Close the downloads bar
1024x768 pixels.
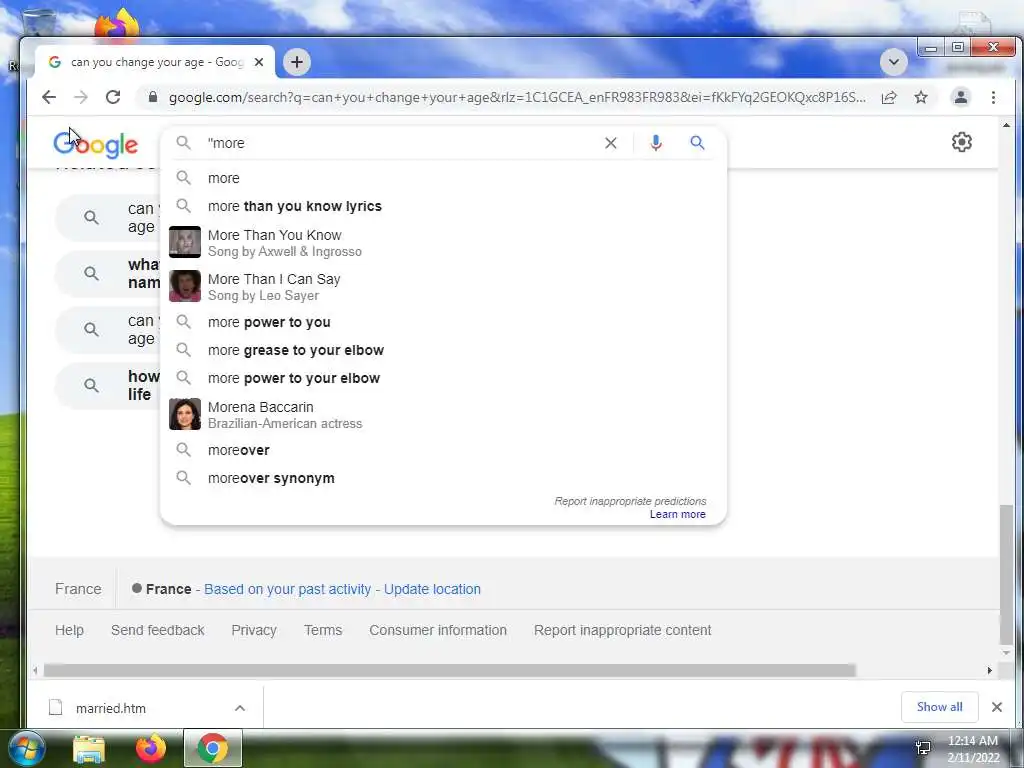coord(997,707)
